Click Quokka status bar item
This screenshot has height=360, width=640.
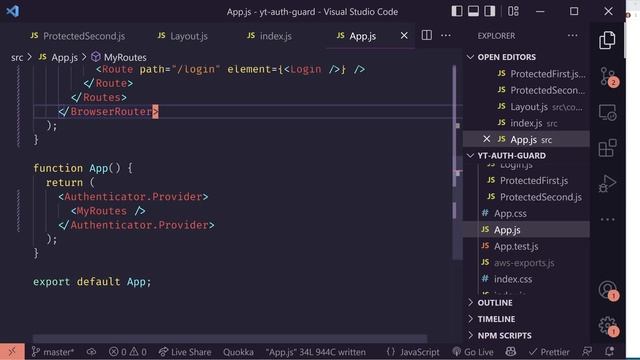point(238,351)
